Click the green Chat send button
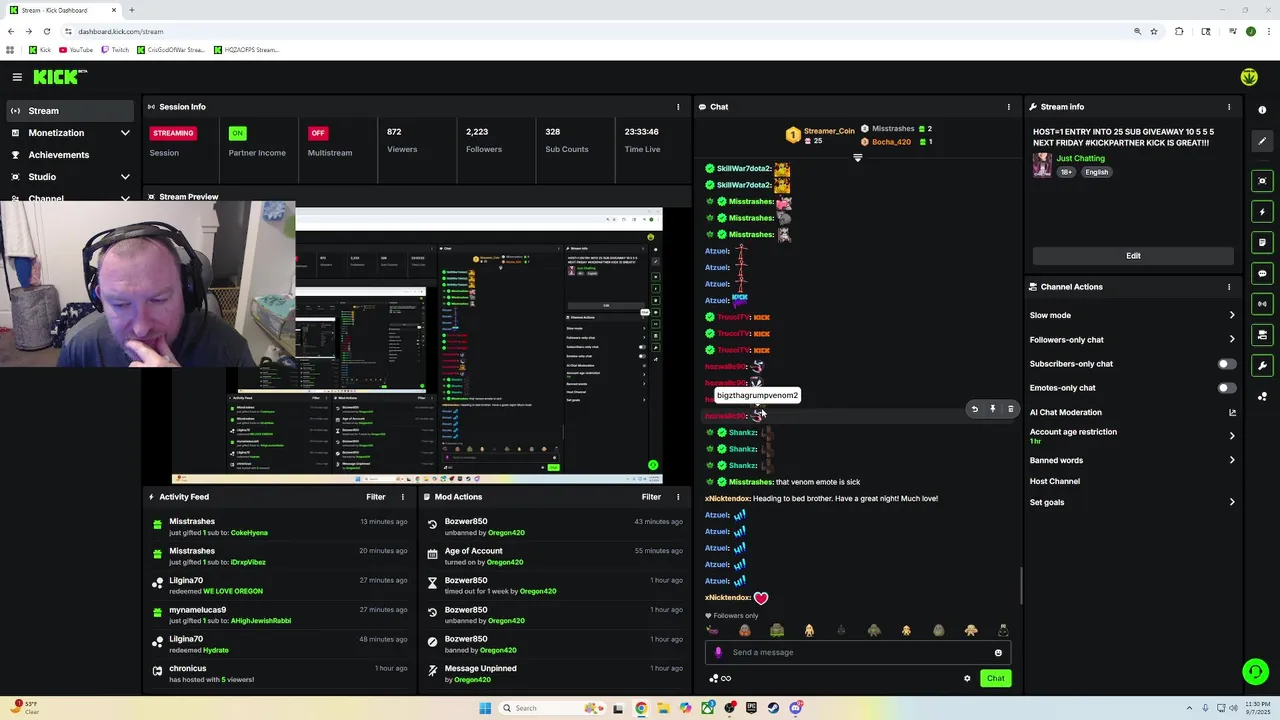The height and width of the screenshot is (720, 1280). pos(995,679)
